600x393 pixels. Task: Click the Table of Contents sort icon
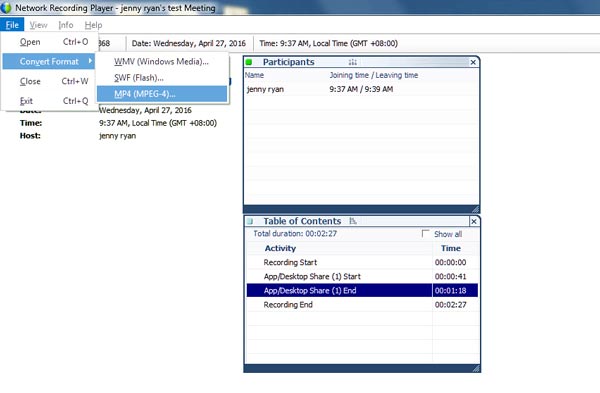coord(353,221)
